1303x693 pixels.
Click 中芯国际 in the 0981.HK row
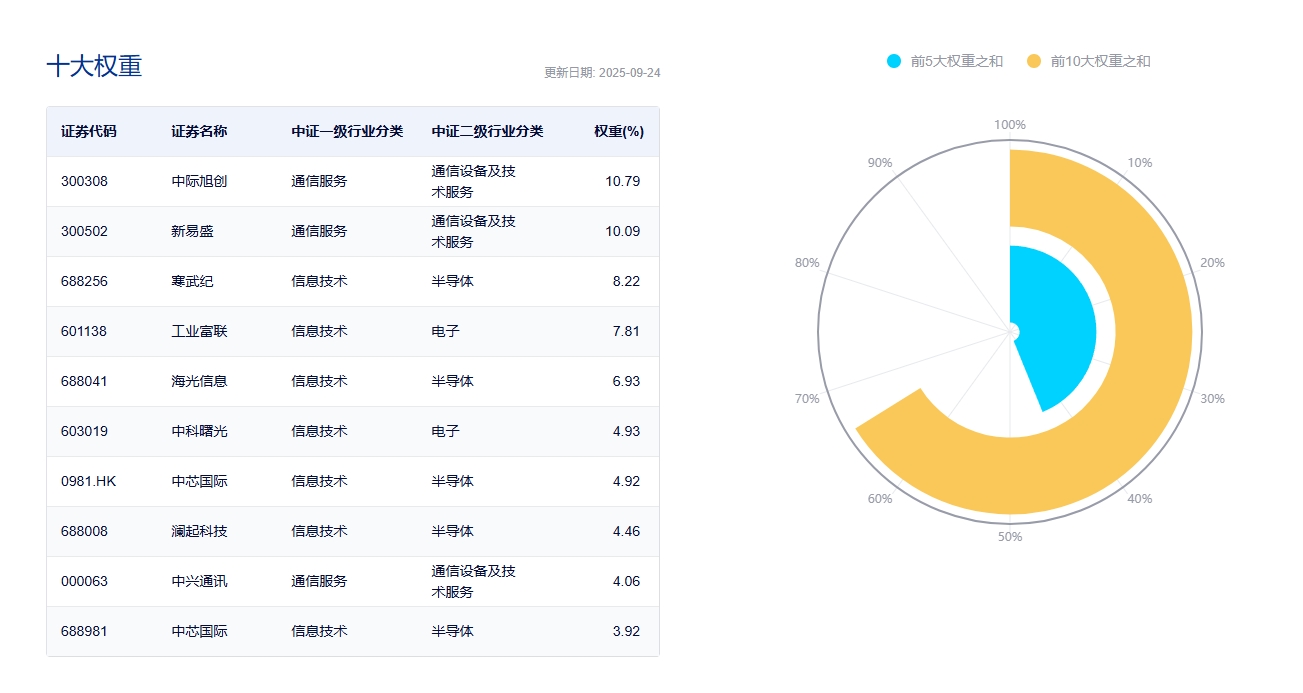click(x=199, y=481)
